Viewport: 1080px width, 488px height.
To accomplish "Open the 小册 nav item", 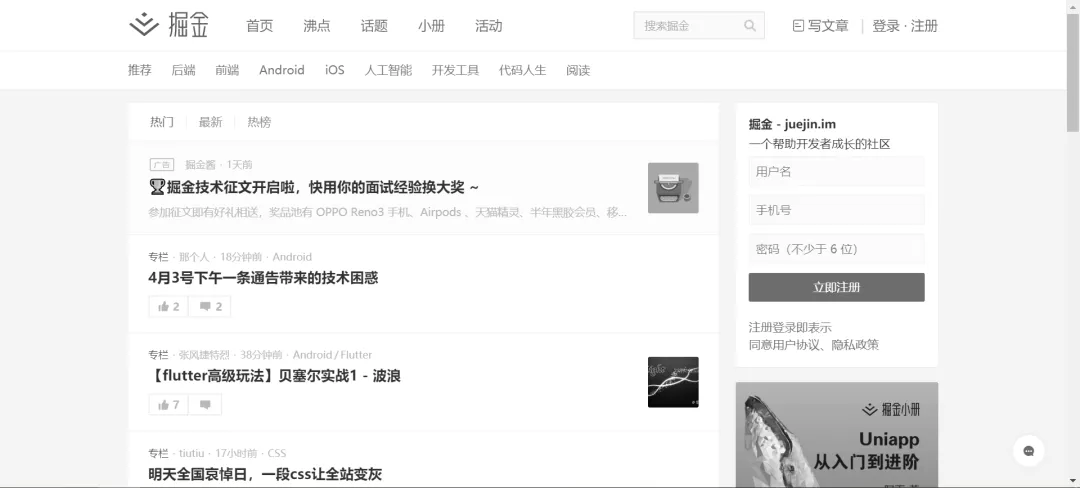I will pos(431,26).
